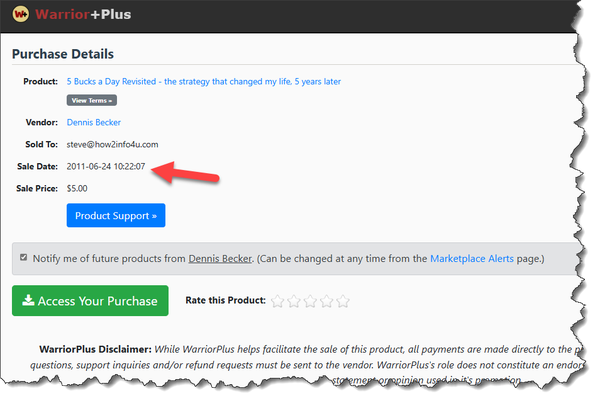The height and width of the screenshot is (403, 600).
Task: Click the Sold To email address text
Action: pyautogui.click(x=112, y=145)
